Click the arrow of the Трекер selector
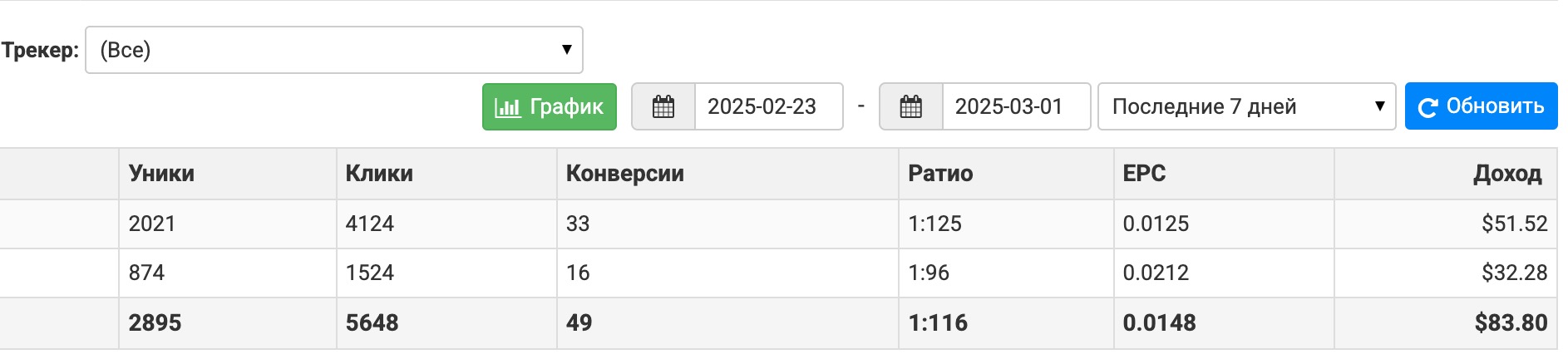 pyautogui.click(x=566, y=50)
